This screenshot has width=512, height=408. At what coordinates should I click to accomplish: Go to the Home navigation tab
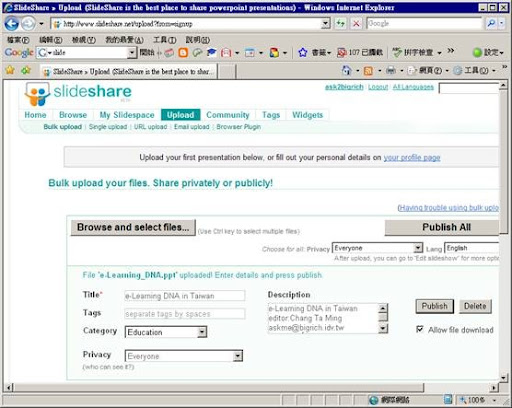[x=35, y=115]
